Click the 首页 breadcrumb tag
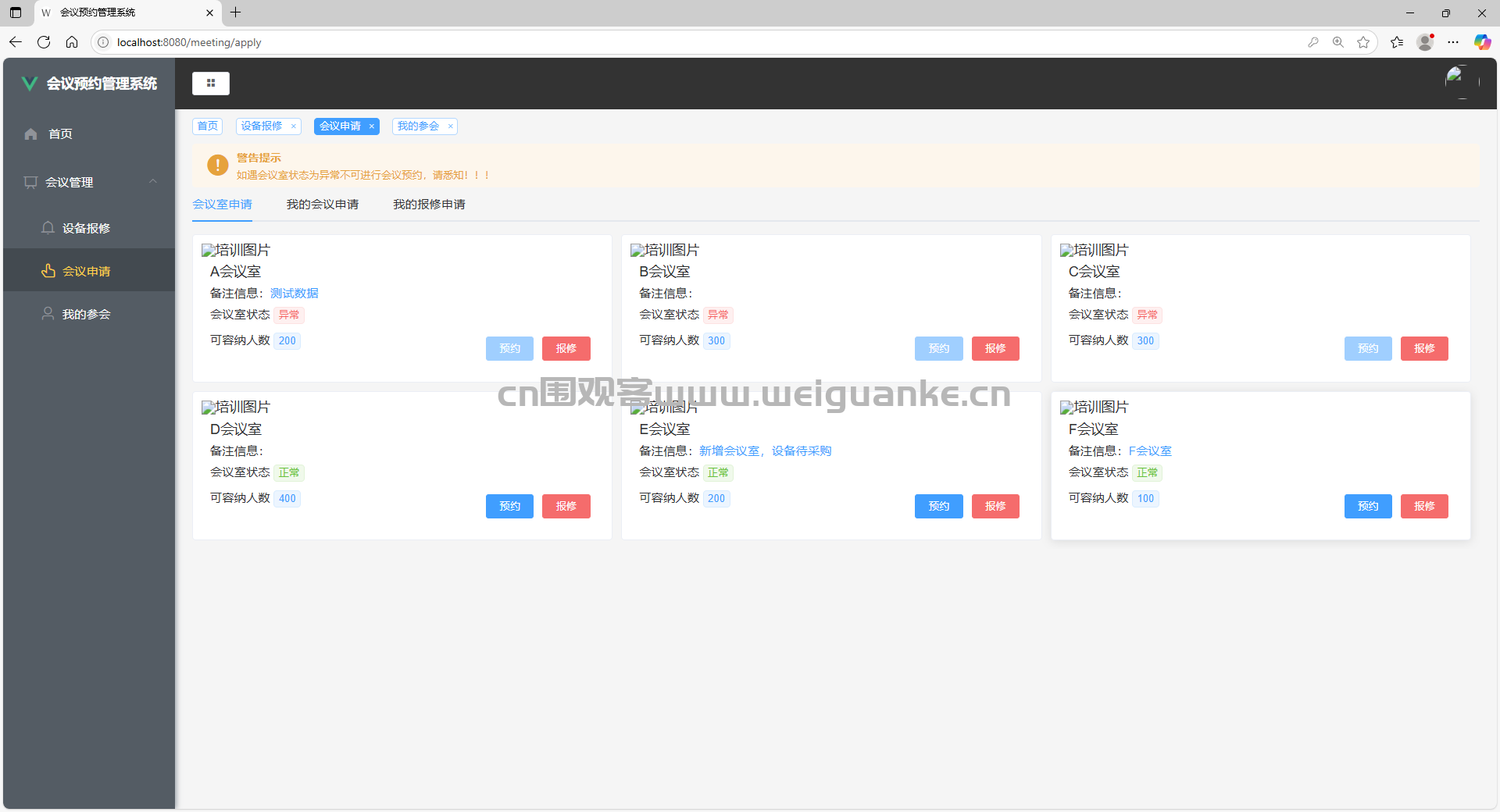Screen dimensions: 1500x812 pos(207,126)
